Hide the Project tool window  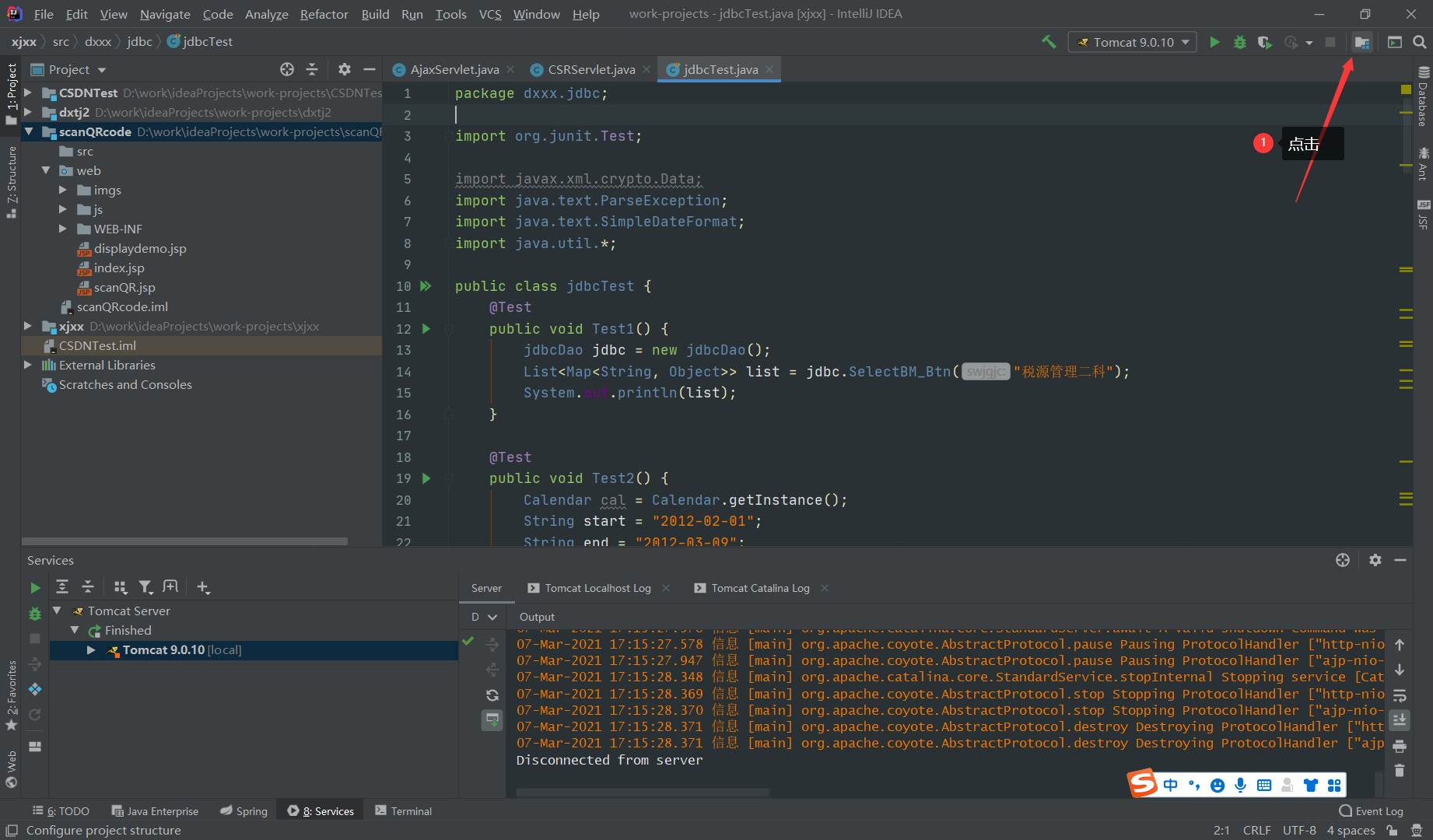point(369,69)
